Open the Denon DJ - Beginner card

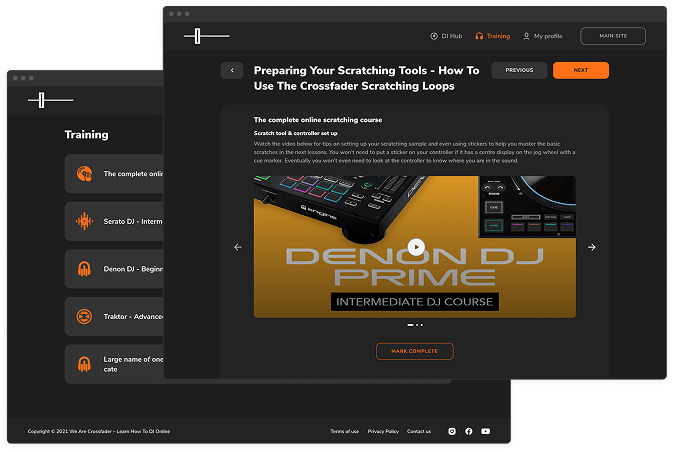(x=114, y=269)
